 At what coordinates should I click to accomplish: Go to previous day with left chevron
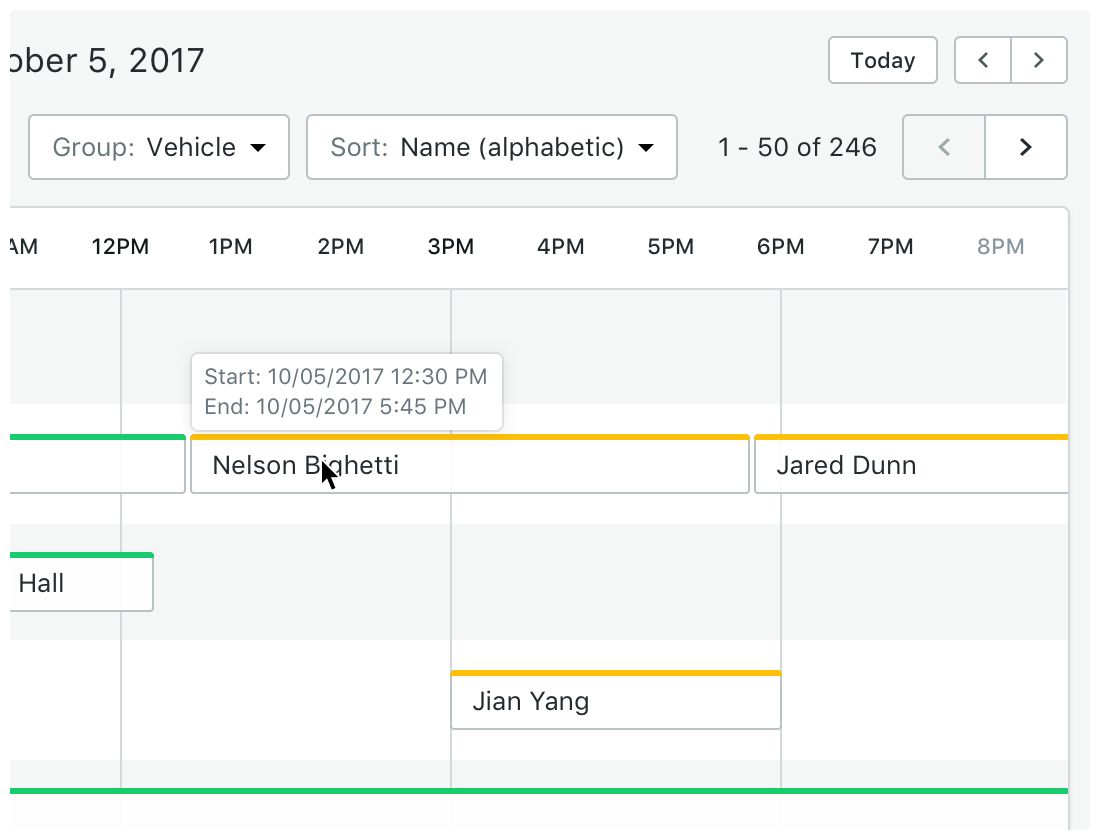(983, 60)
